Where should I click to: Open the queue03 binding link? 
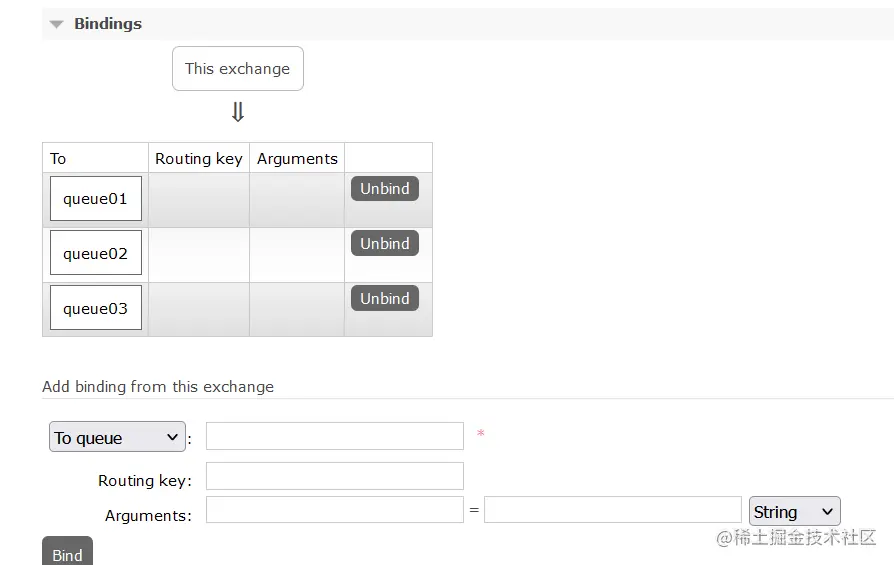96,309
